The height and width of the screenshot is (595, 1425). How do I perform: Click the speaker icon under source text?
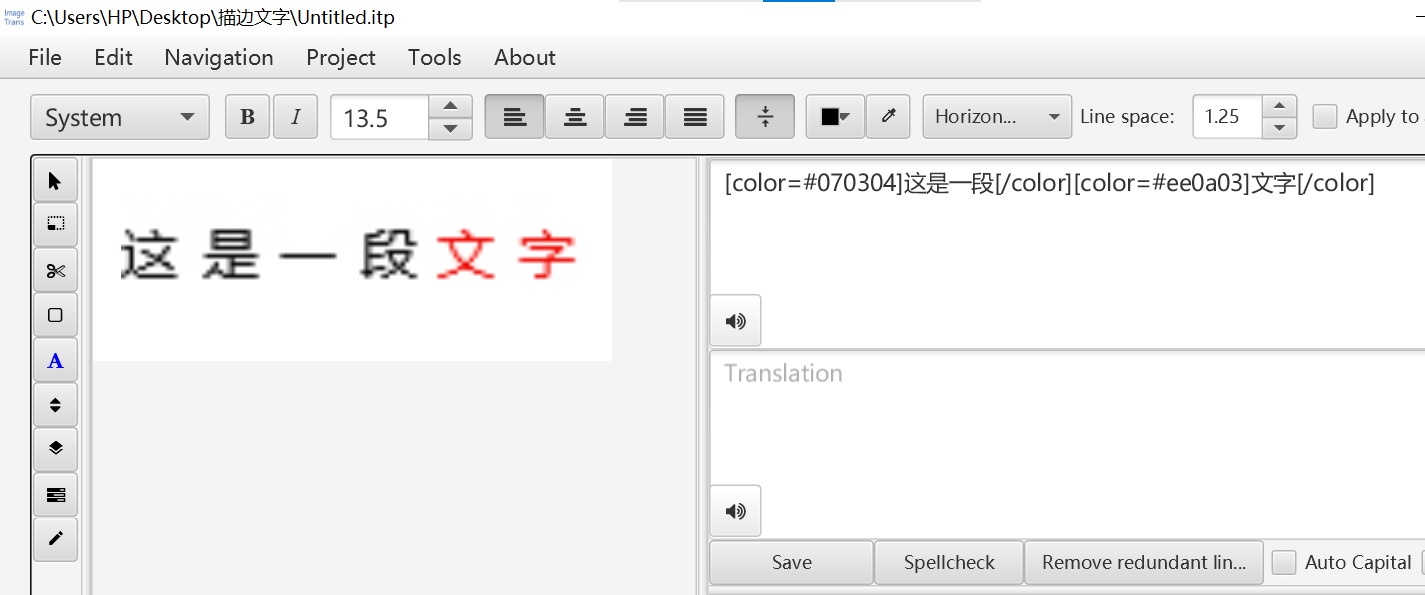point(735,320)
